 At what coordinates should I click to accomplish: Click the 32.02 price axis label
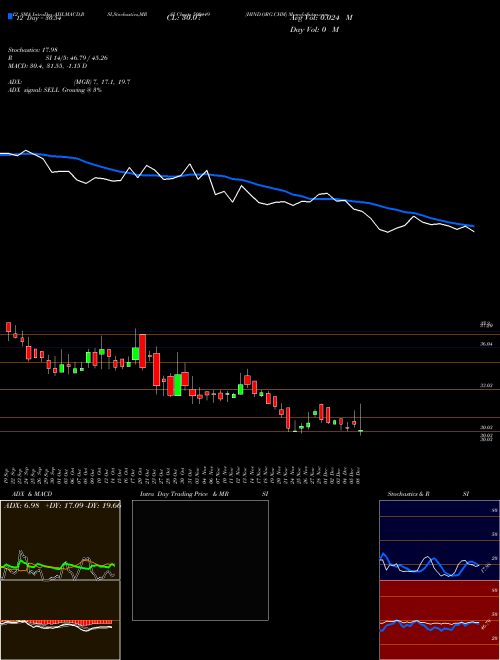point(487,385)
